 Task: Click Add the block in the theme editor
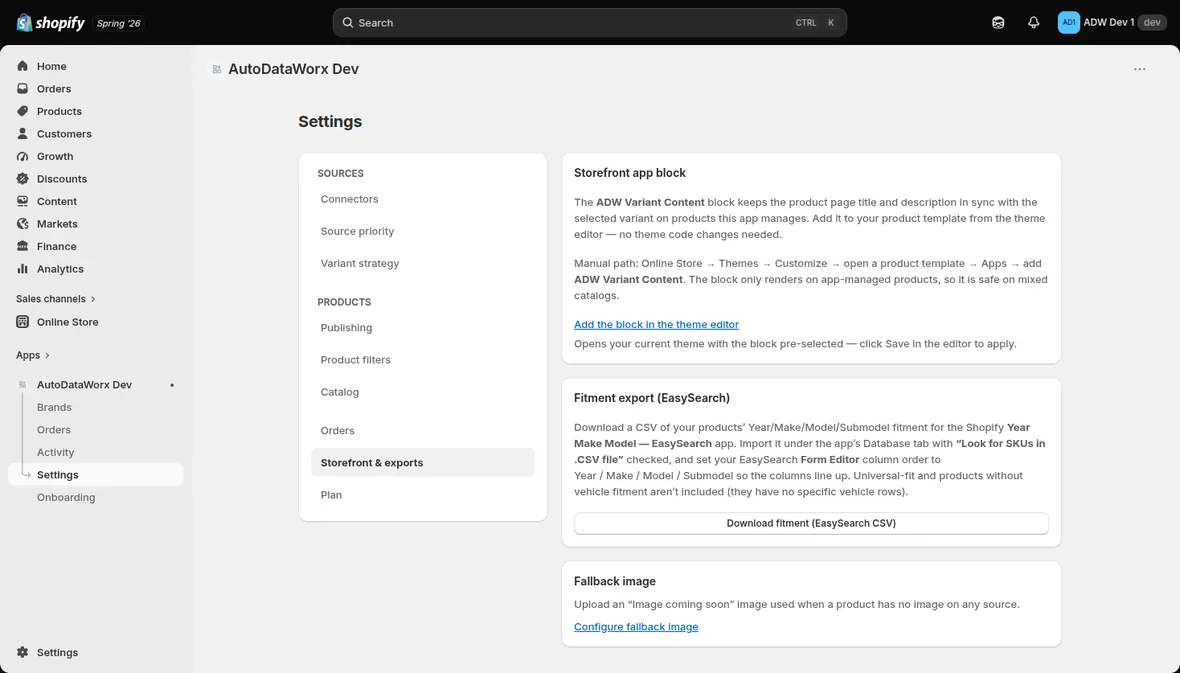coord(656,324)
